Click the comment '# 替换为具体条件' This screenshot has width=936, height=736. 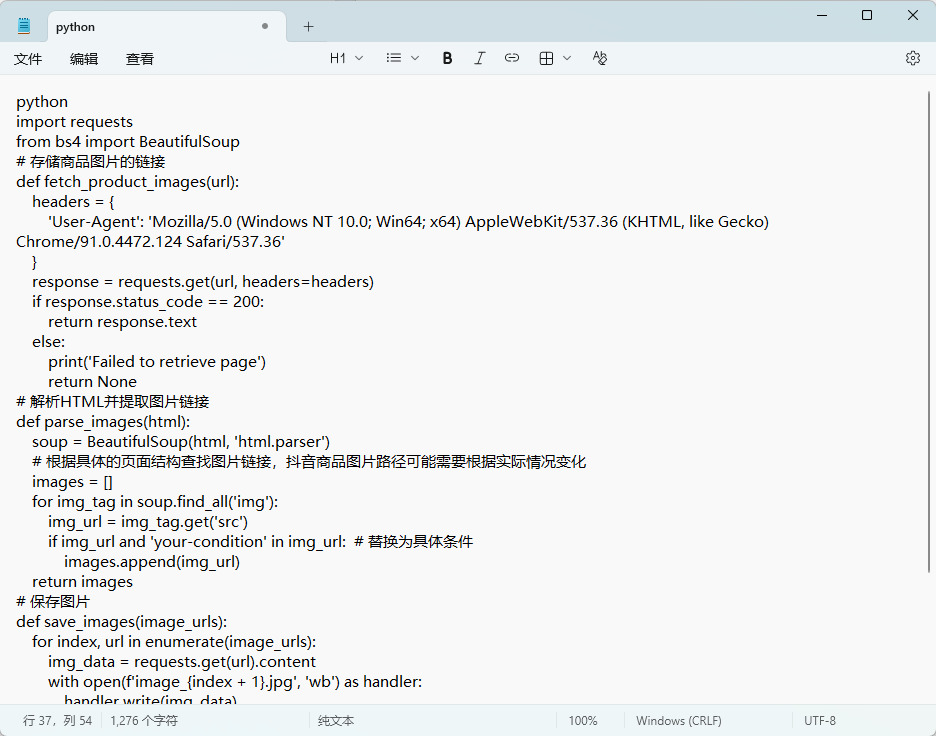click(414, 541)
